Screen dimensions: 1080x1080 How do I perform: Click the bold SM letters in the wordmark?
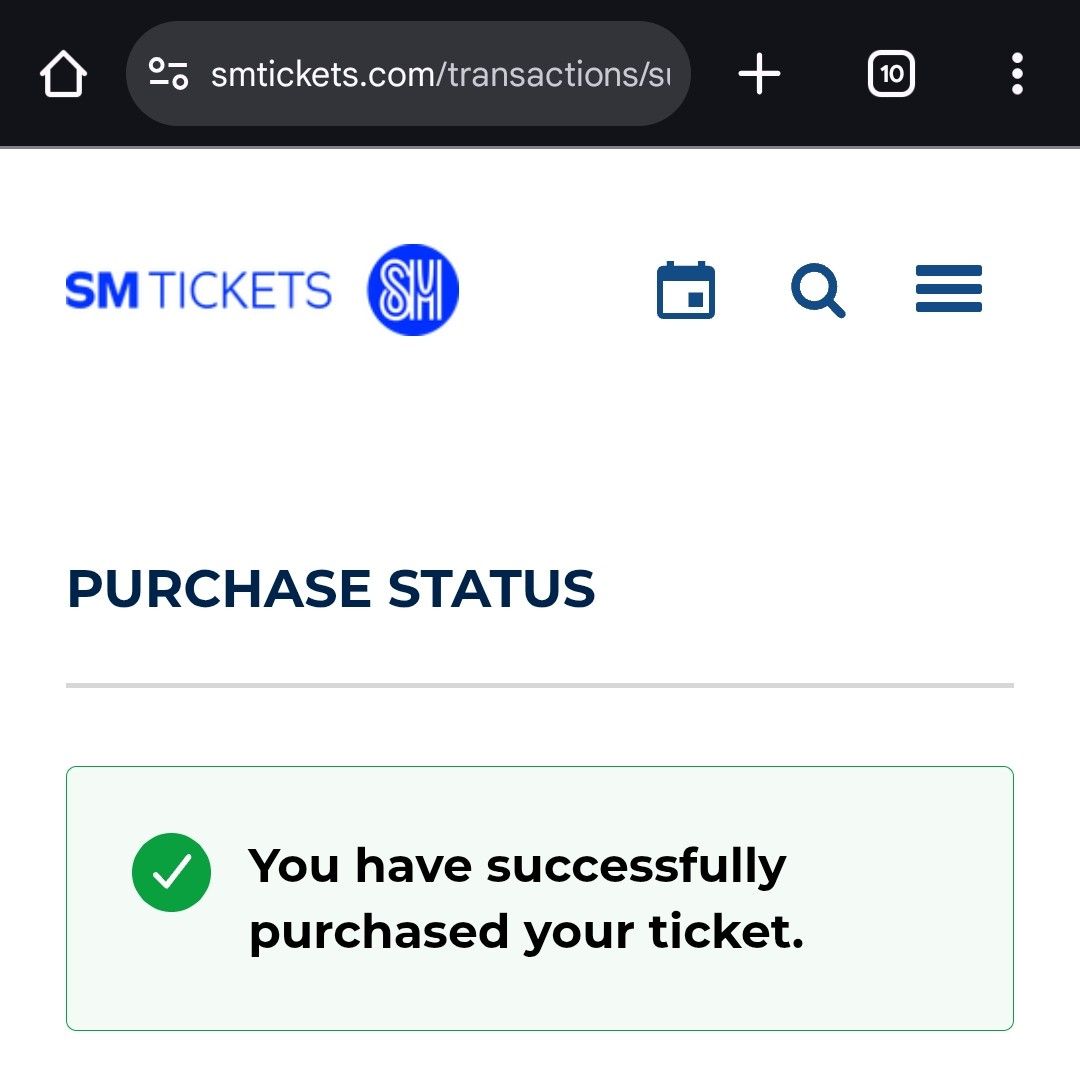tap(102, 291)
